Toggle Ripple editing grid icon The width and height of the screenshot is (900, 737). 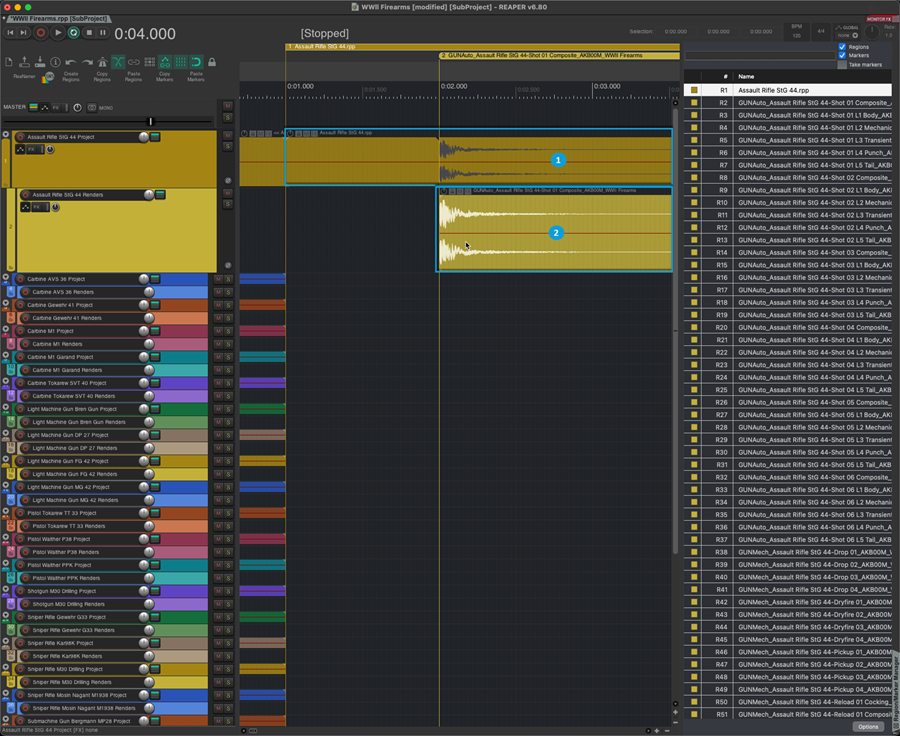pos(150,62)
